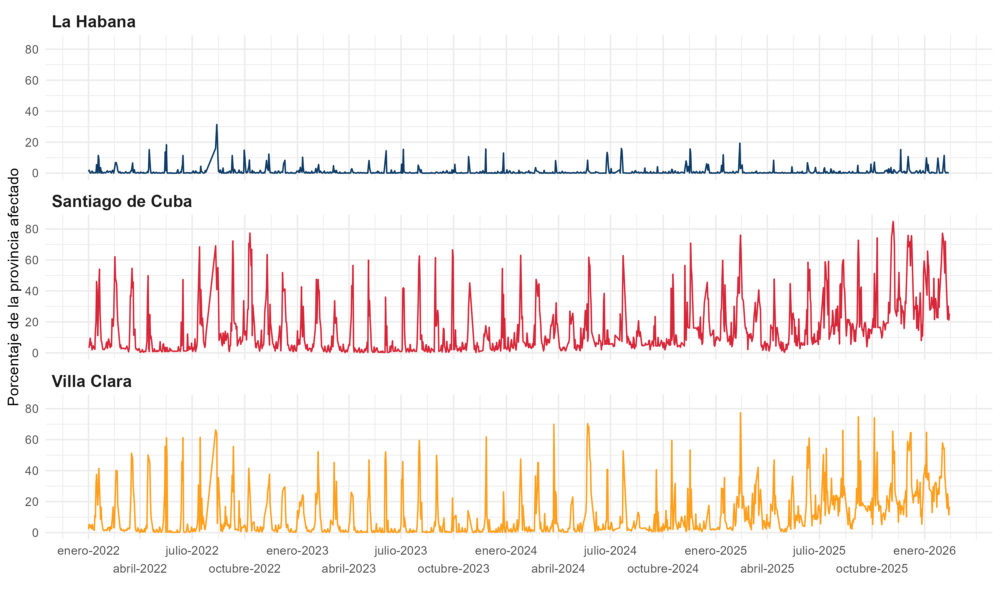Screen dimensions: 1000x600
Task: Click the julio-2025 x-axis label
Action: tap(819, 550)
